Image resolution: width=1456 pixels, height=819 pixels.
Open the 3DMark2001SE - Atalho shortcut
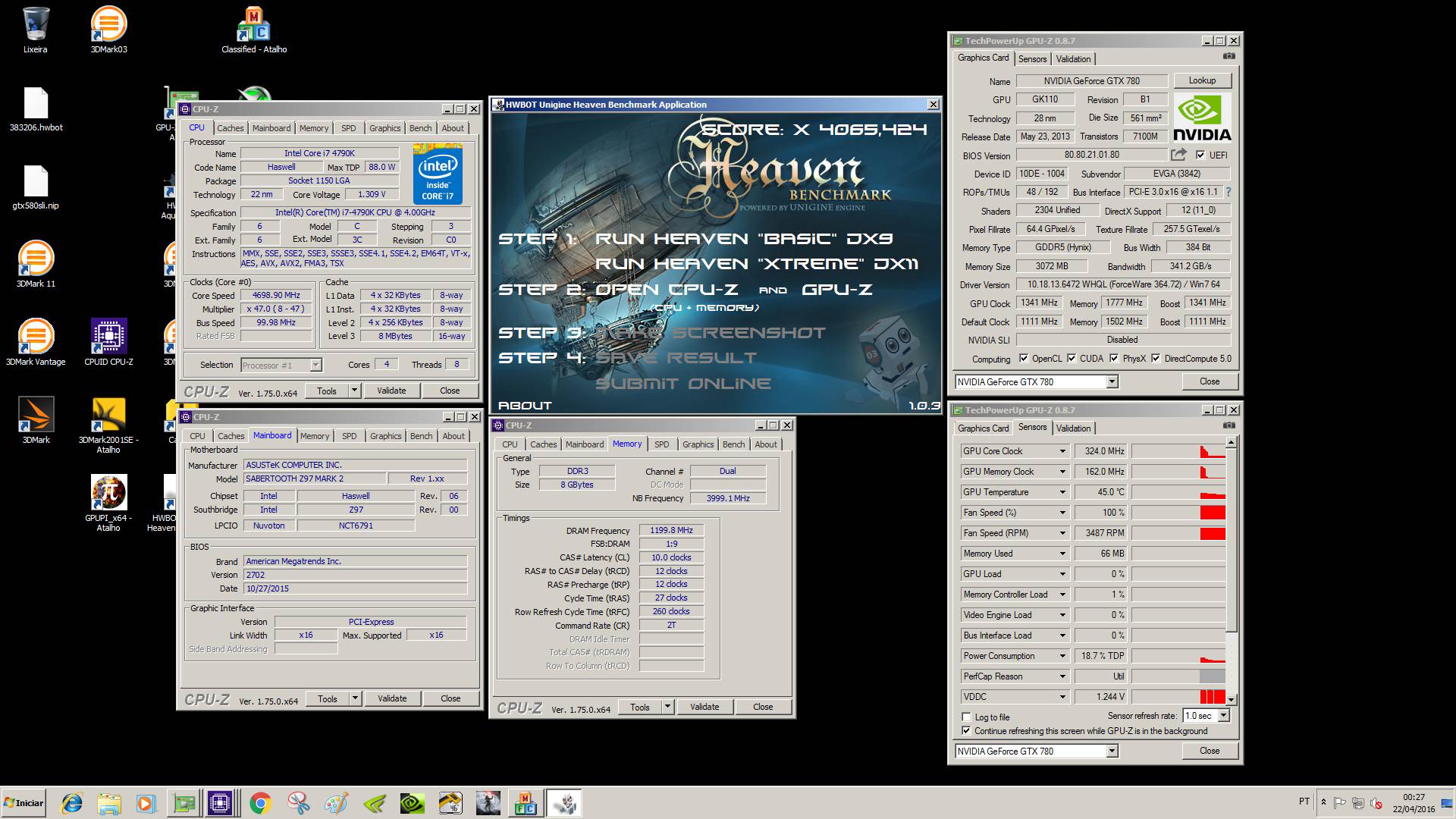[x=108, y=415]
